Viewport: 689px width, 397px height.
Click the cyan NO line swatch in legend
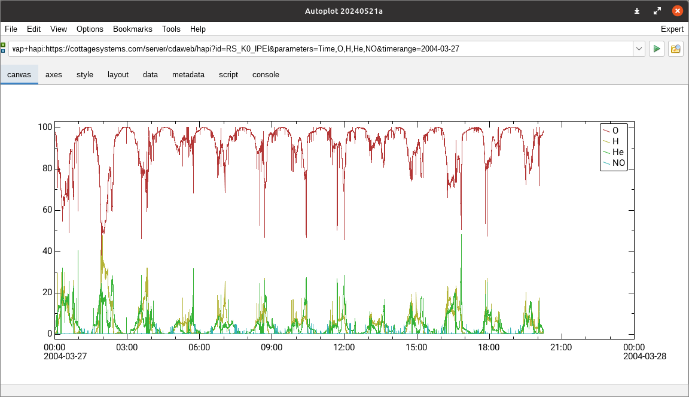[606, 163]
